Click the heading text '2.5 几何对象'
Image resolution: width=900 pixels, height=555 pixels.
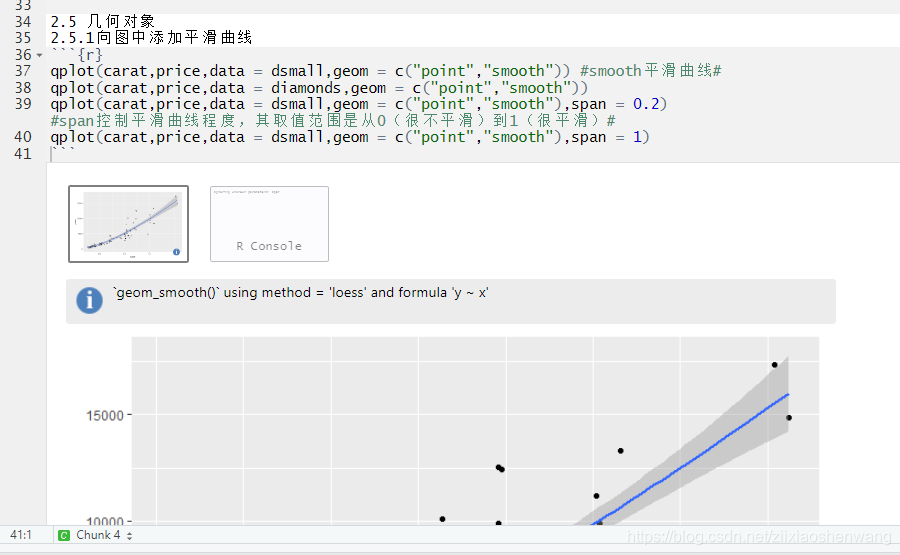tap(103, 22)
